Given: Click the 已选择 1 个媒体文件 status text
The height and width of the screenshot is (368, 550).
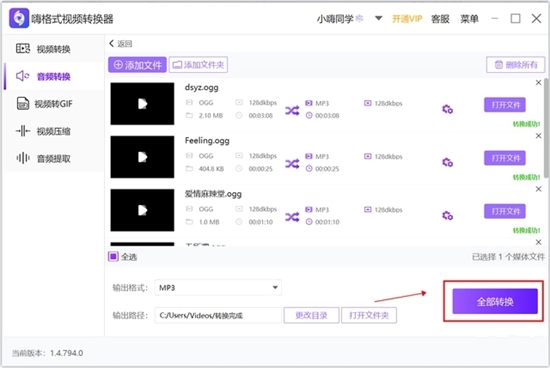Looking at the screenshot, I should [x=508, y=257].
